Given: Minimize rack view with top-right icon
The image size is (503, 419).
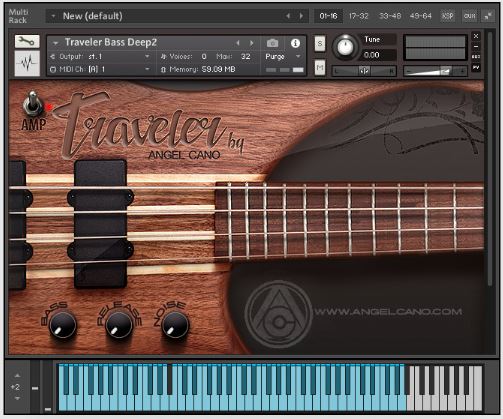Looking at the screenshot, I should tap(488, 16).
